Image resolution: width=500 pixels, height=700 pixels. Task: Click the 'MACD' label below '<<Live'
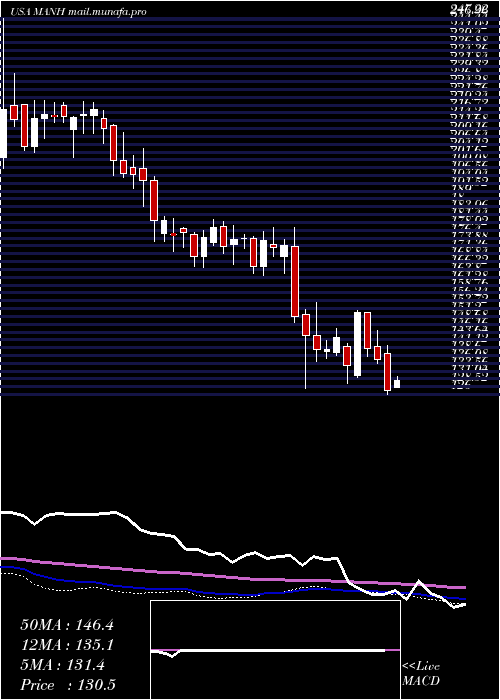point(420,681)
